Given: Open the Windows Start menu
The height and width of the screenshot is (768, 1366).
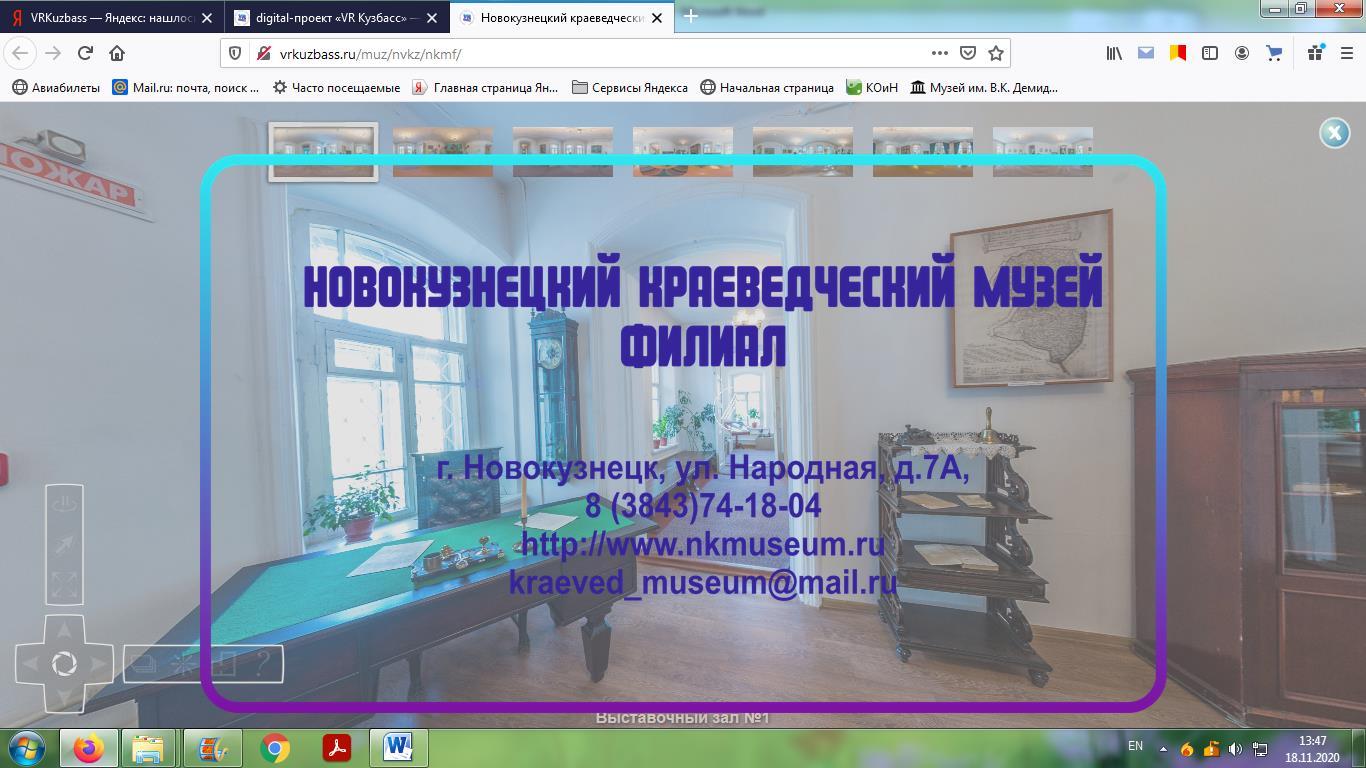Looking at the screenshot, I should pyautogui.click(x=26, y=748).
